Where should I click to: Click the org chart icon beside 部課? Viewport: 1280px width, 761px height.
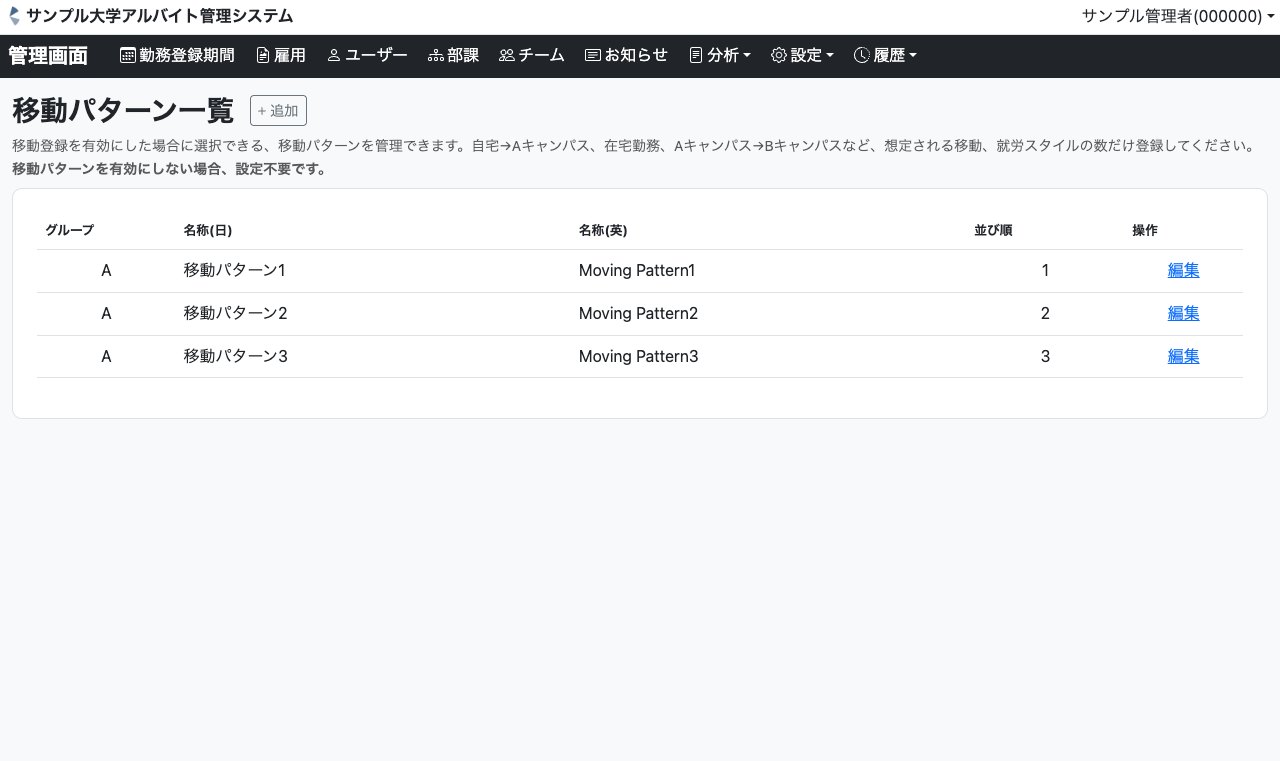435,56
